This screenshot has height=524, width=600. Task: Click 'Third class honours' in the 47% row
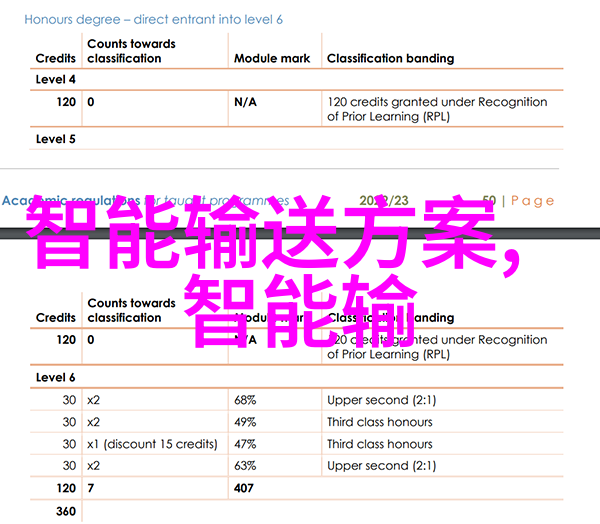click(380, 444)
